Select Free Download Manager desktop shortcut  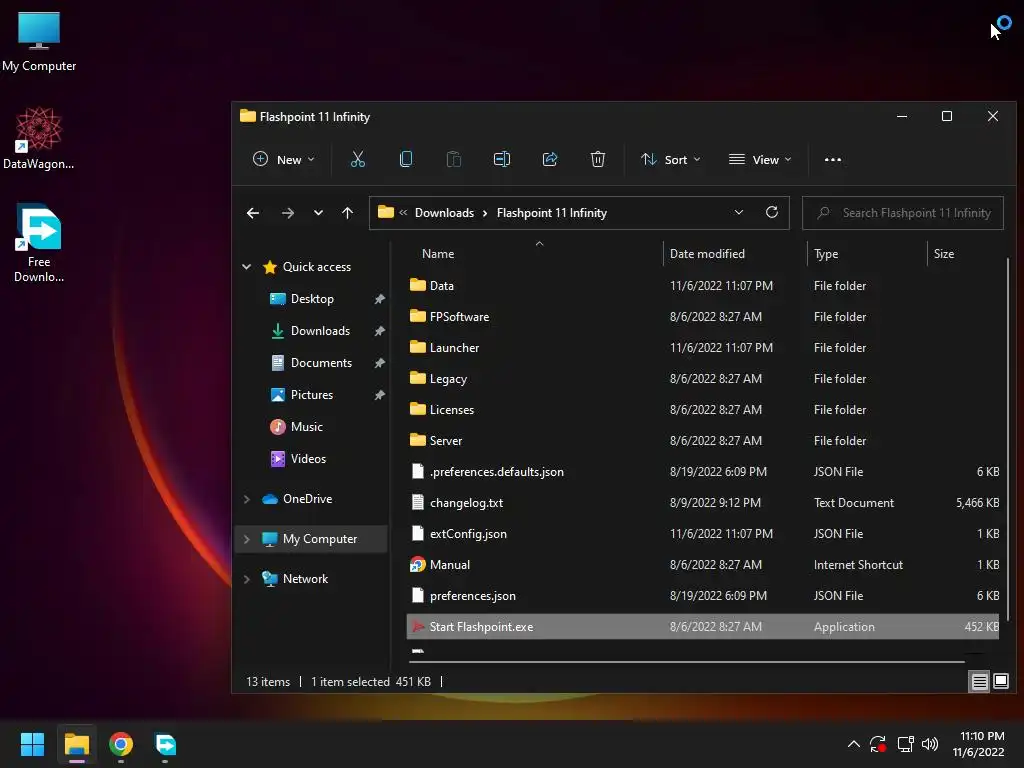coord(39,243)
